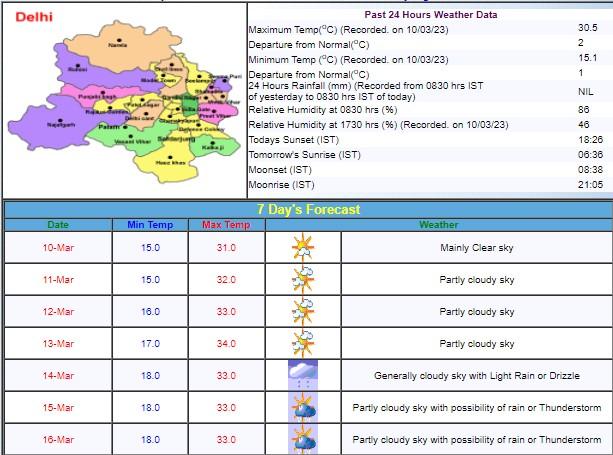613x455 pixels.
Task: Click the 10-Mar mainly clear sky icon
Action: click(x=303, y=247)
